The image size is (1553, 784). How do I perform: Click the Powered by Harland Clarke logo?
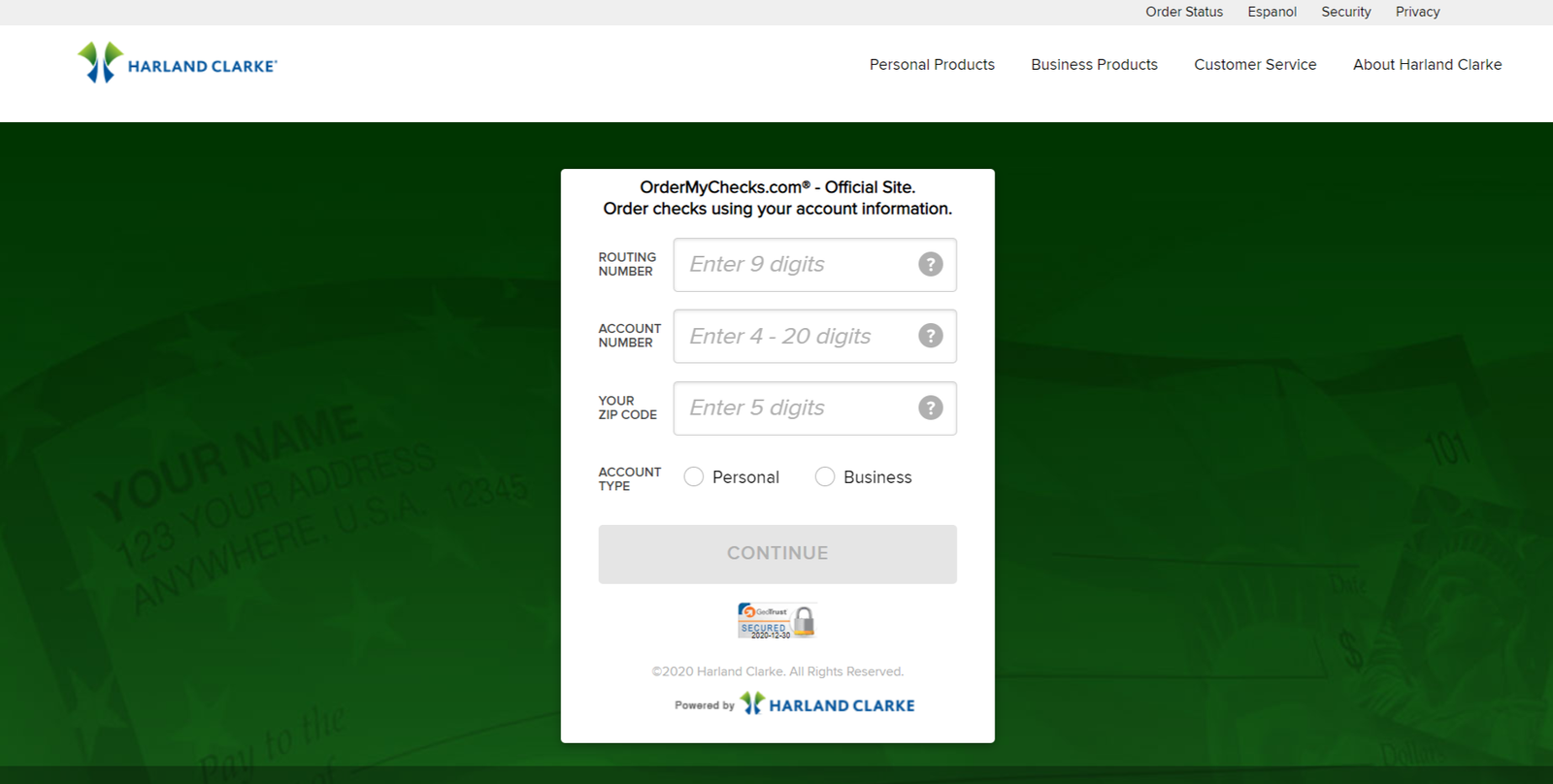pos(827,704)
